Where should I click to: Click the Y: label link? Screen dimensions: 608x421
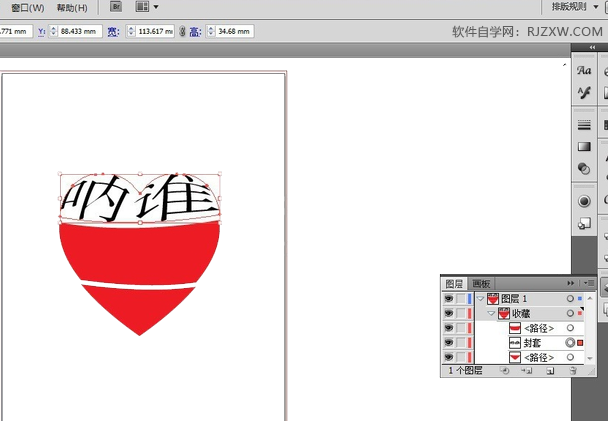point(41,32)
